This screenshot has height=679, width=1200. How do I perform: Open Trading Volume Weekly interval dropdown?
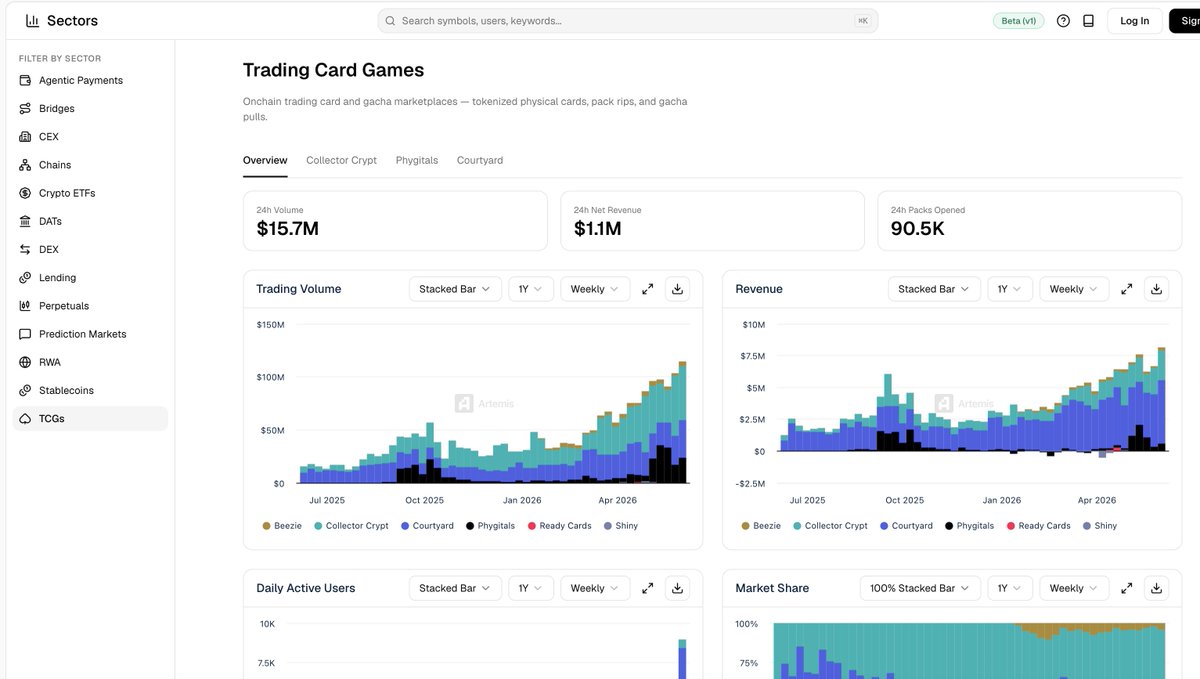595,289
